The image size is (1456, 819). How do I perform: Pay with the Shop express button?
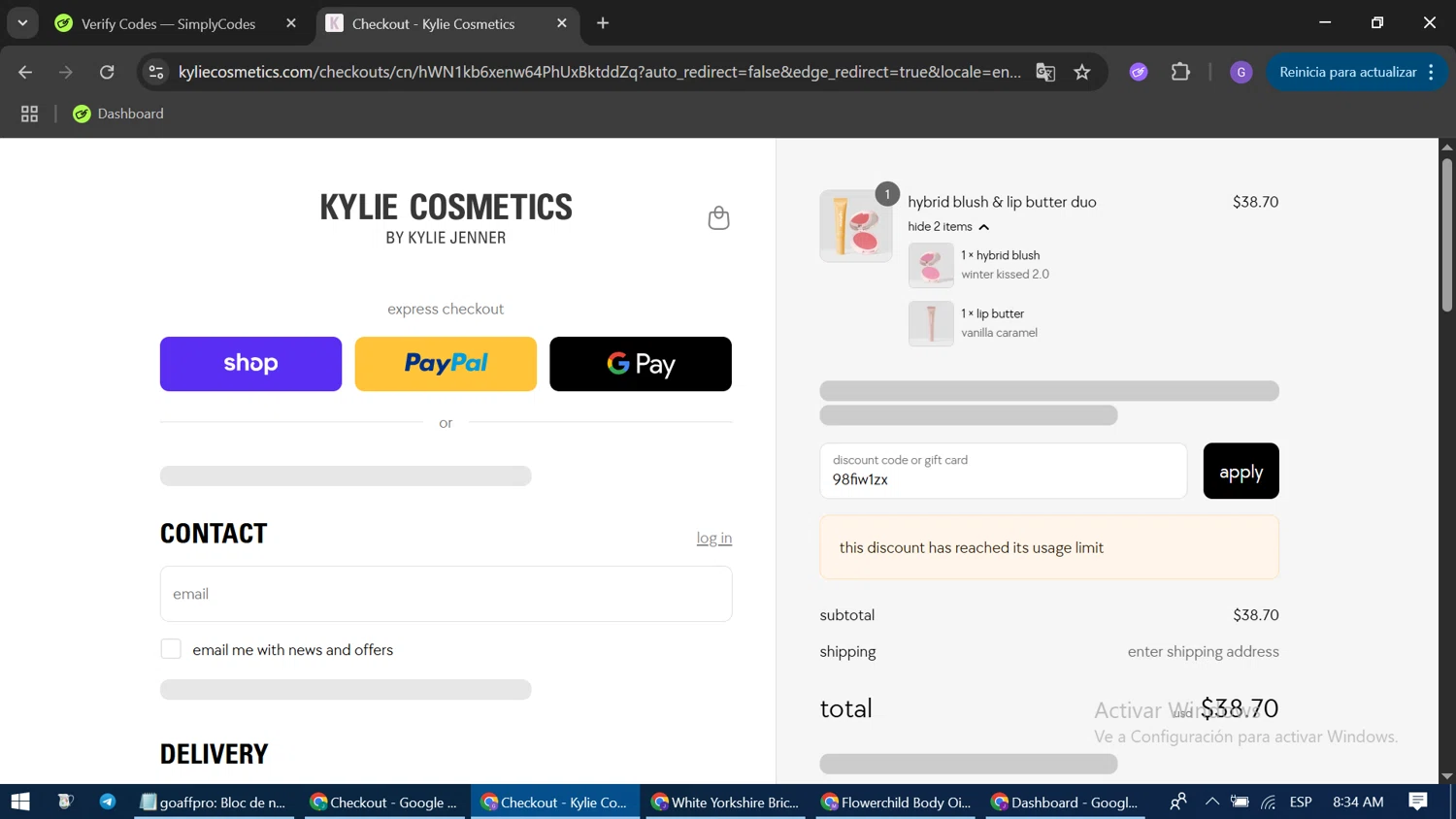[x=250, y=364]
